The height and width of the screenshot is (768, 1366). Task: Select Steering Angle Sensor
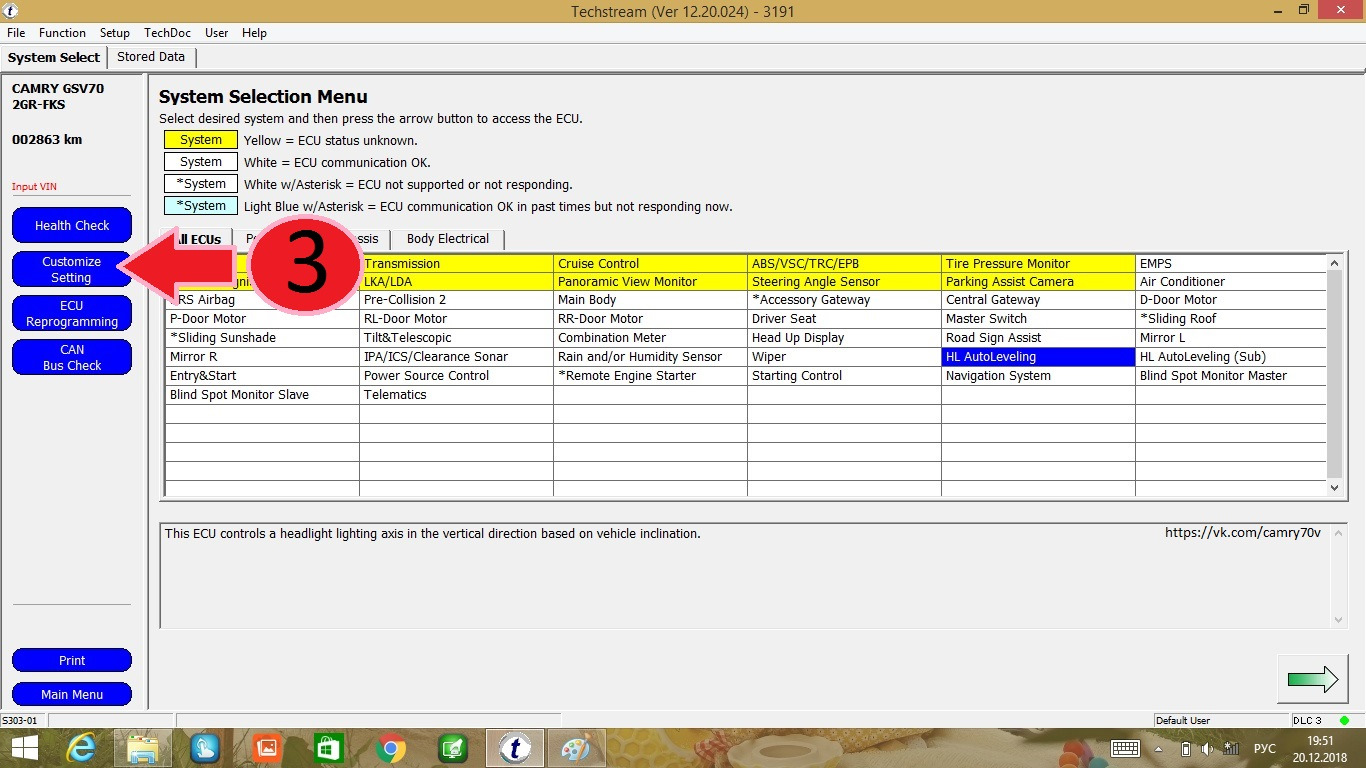point(844,282)
